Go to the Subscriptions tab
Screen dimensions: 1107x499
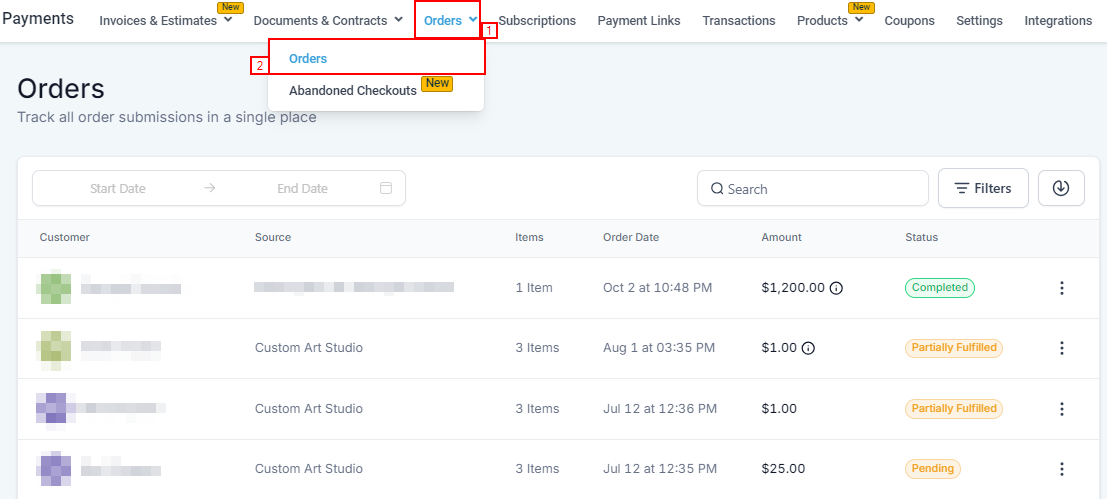(x=537, y=20)
